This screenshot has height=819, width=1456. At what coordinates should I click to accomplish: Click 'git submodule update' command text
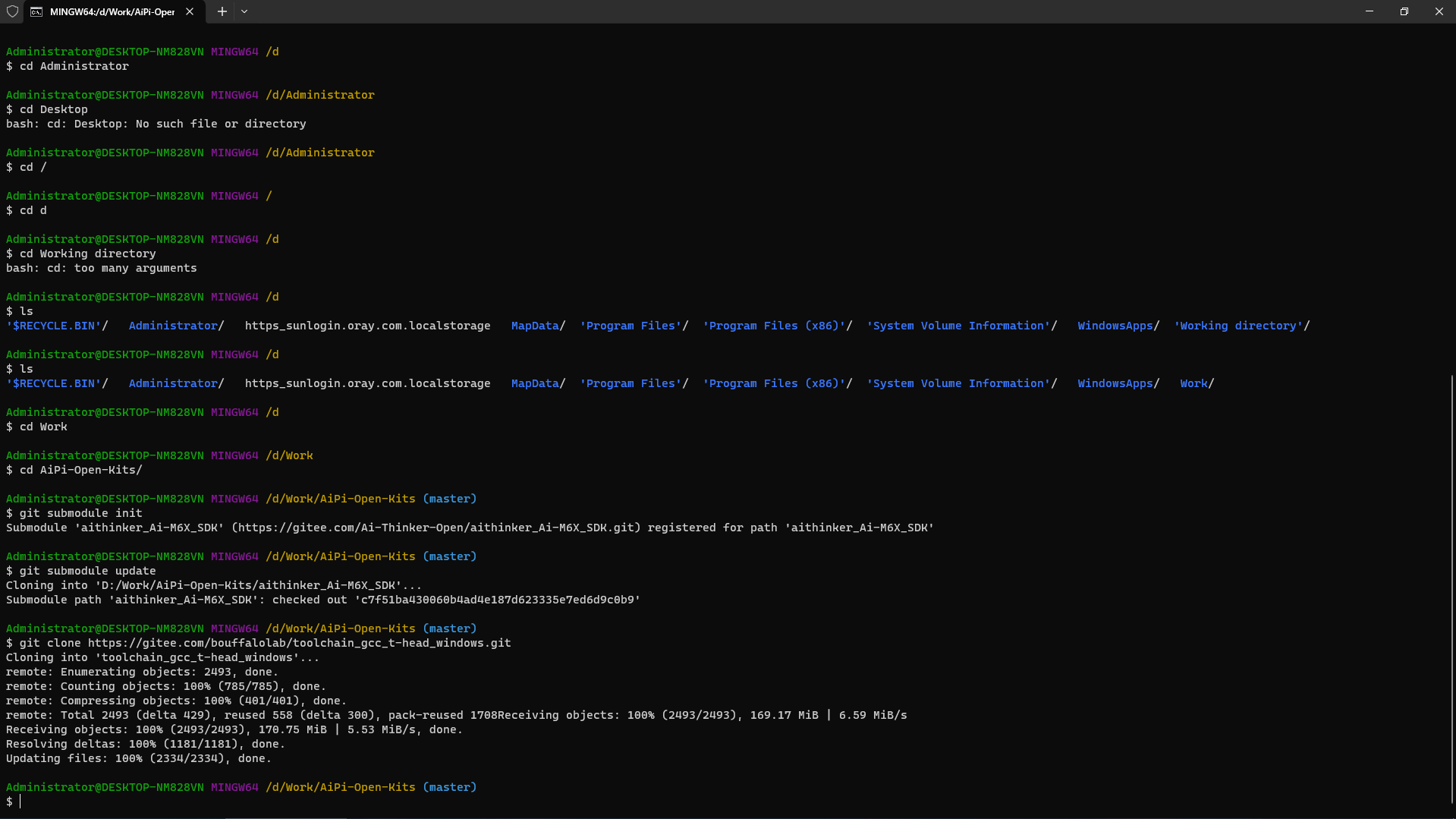(x=87, y=571)
